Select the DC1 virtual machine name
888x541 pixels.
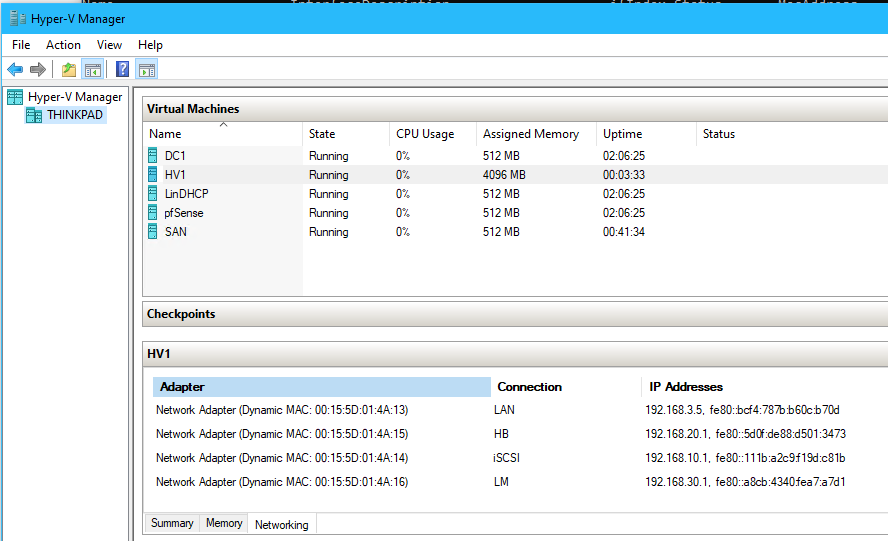click(x=175, y=156)
